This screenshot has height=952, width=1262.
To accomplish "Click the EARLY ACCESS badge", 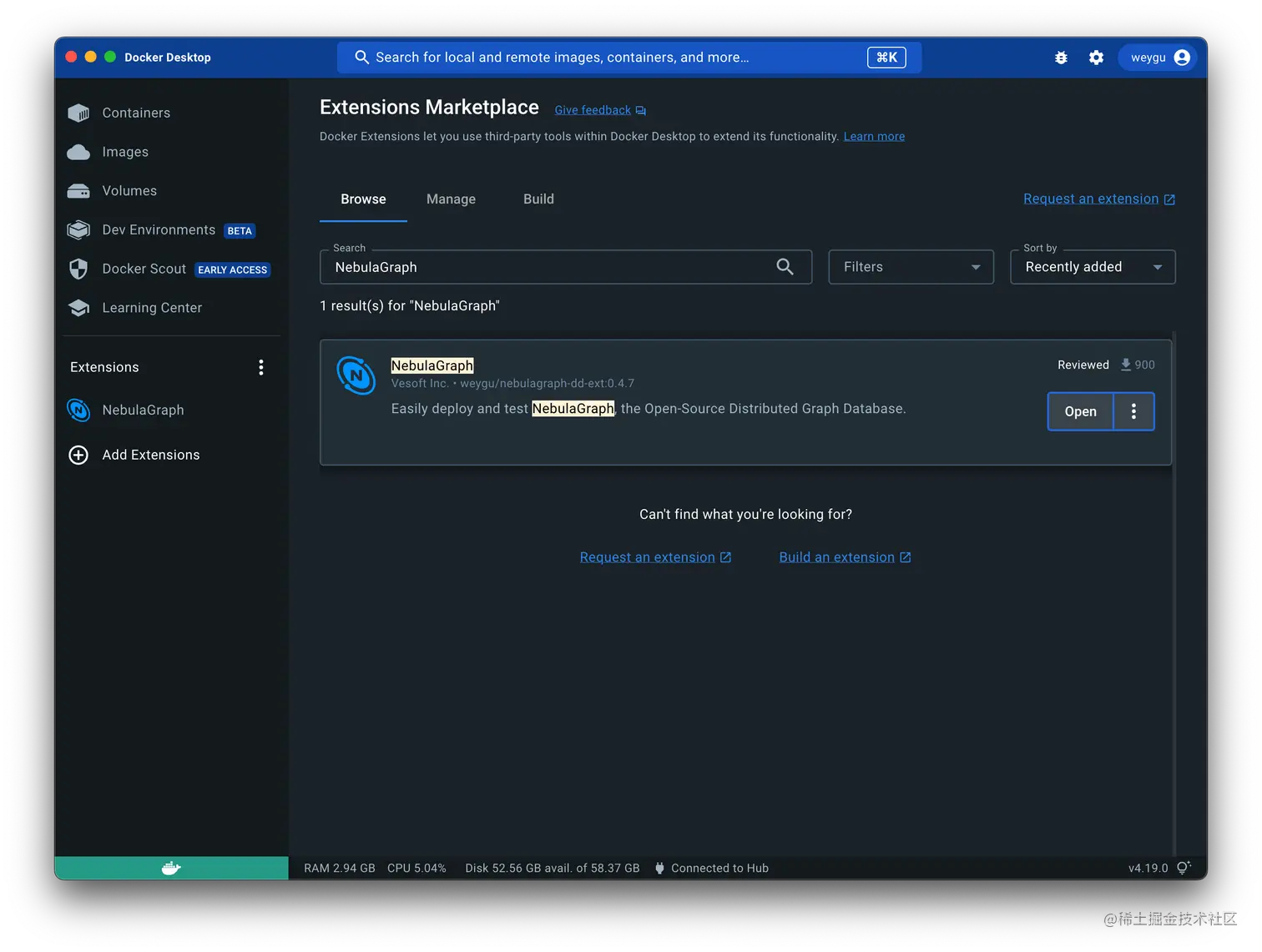I will (x=233, y=269).
